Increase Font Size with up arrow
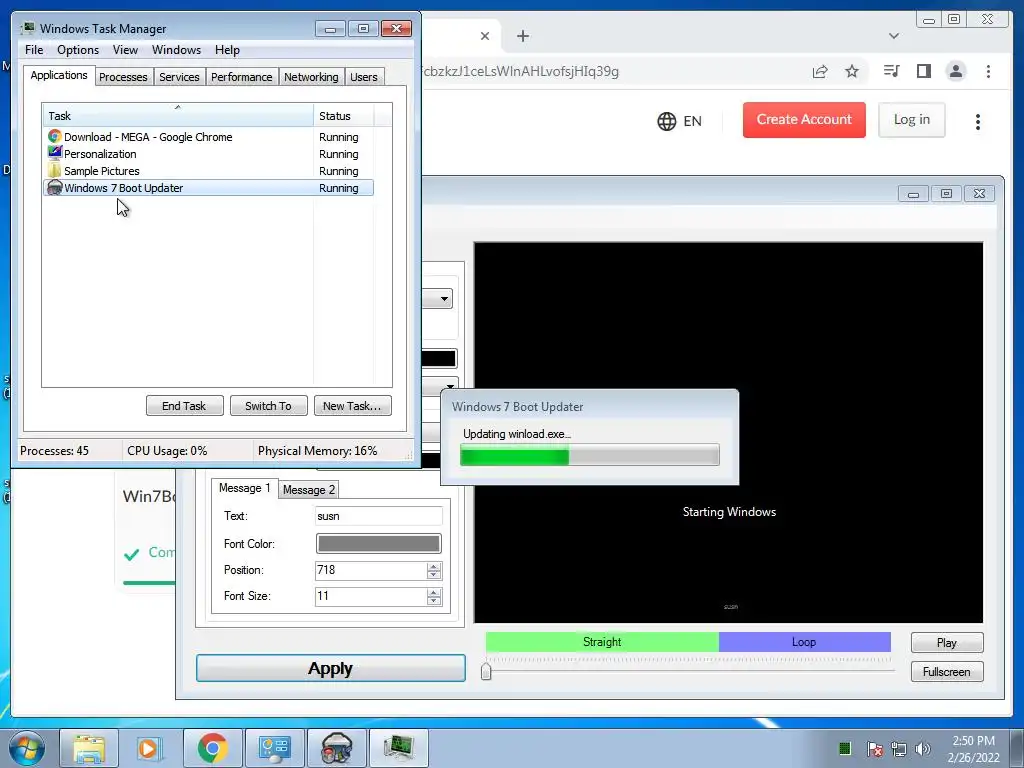The width and height of the screenshot is (1024, 768). (434, 592)
